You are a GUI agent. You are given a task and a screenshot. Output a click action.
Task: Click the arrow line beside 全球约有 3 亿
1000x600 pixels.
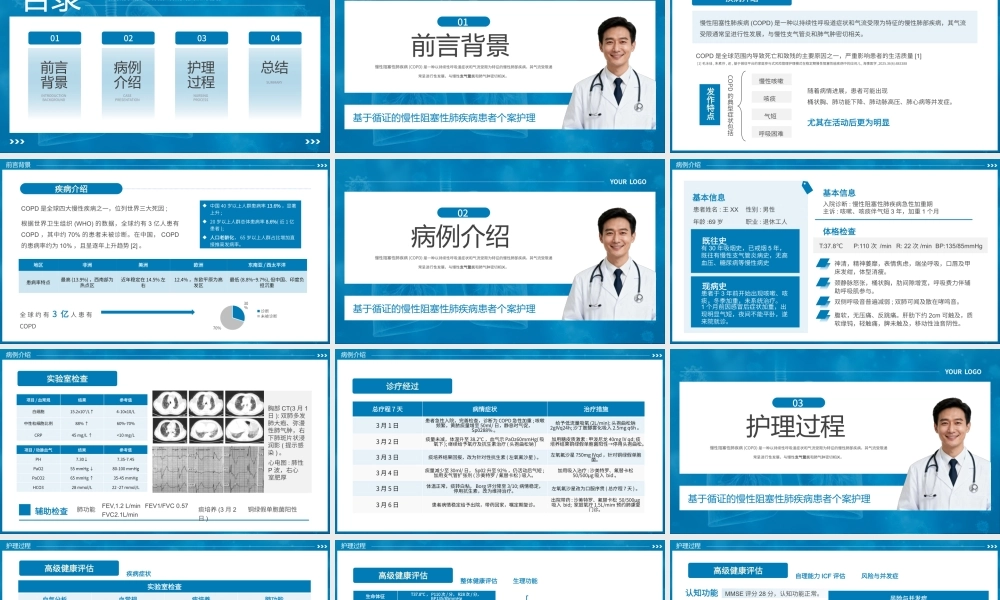coord(148,312)
